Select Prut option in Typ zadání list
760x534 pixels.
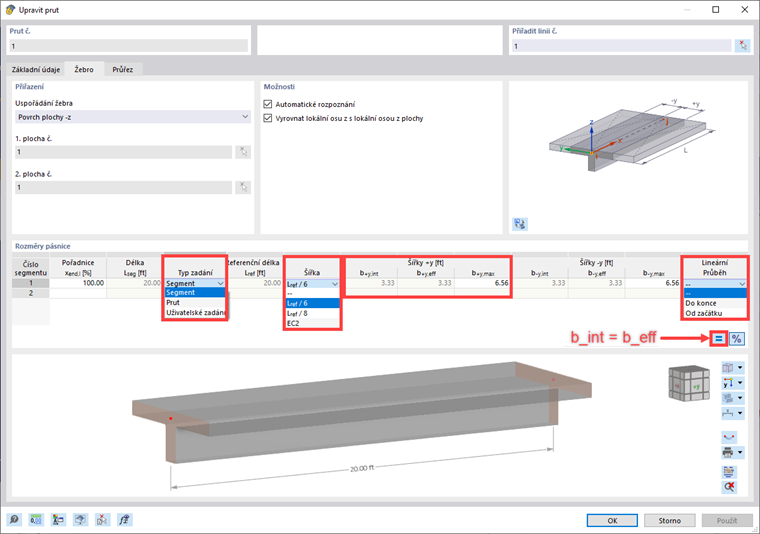point(195,302)
